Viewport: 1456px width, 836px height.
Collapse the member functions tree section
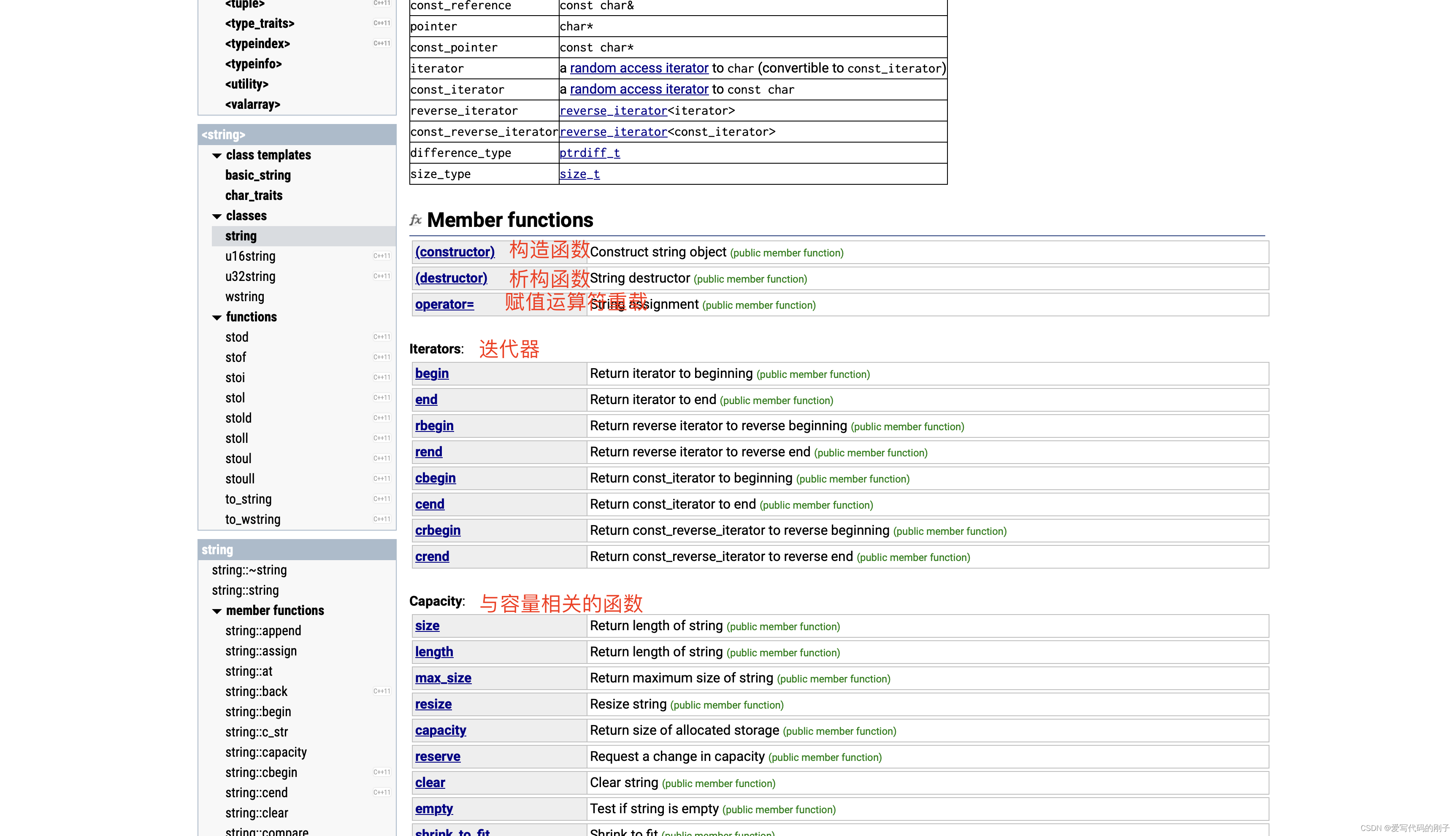[217, 612]
